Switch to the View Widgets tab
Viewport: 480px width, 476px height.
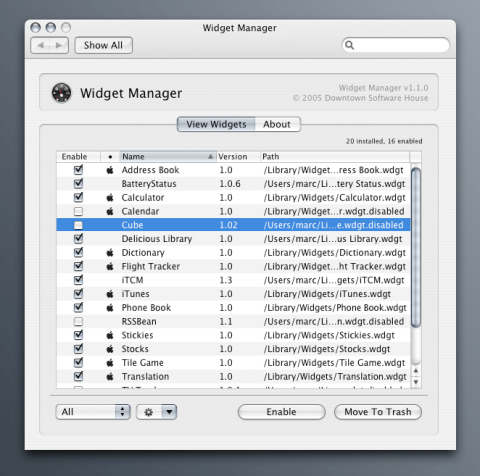click(216, 124)
